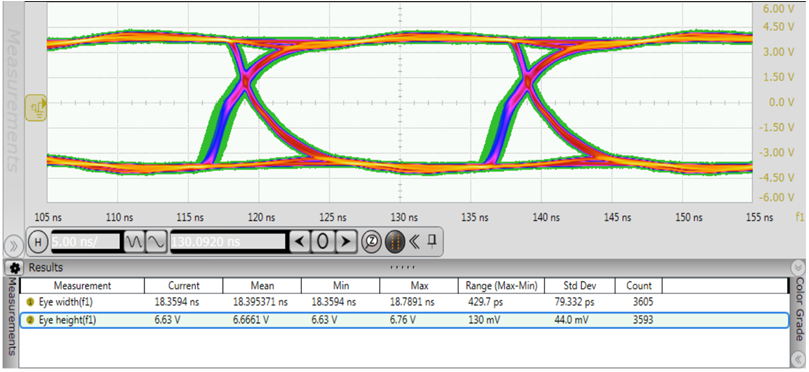Click Eye height range value 130 mV
This screenshot has width=809, height=372.
click(x=483, y=320)
